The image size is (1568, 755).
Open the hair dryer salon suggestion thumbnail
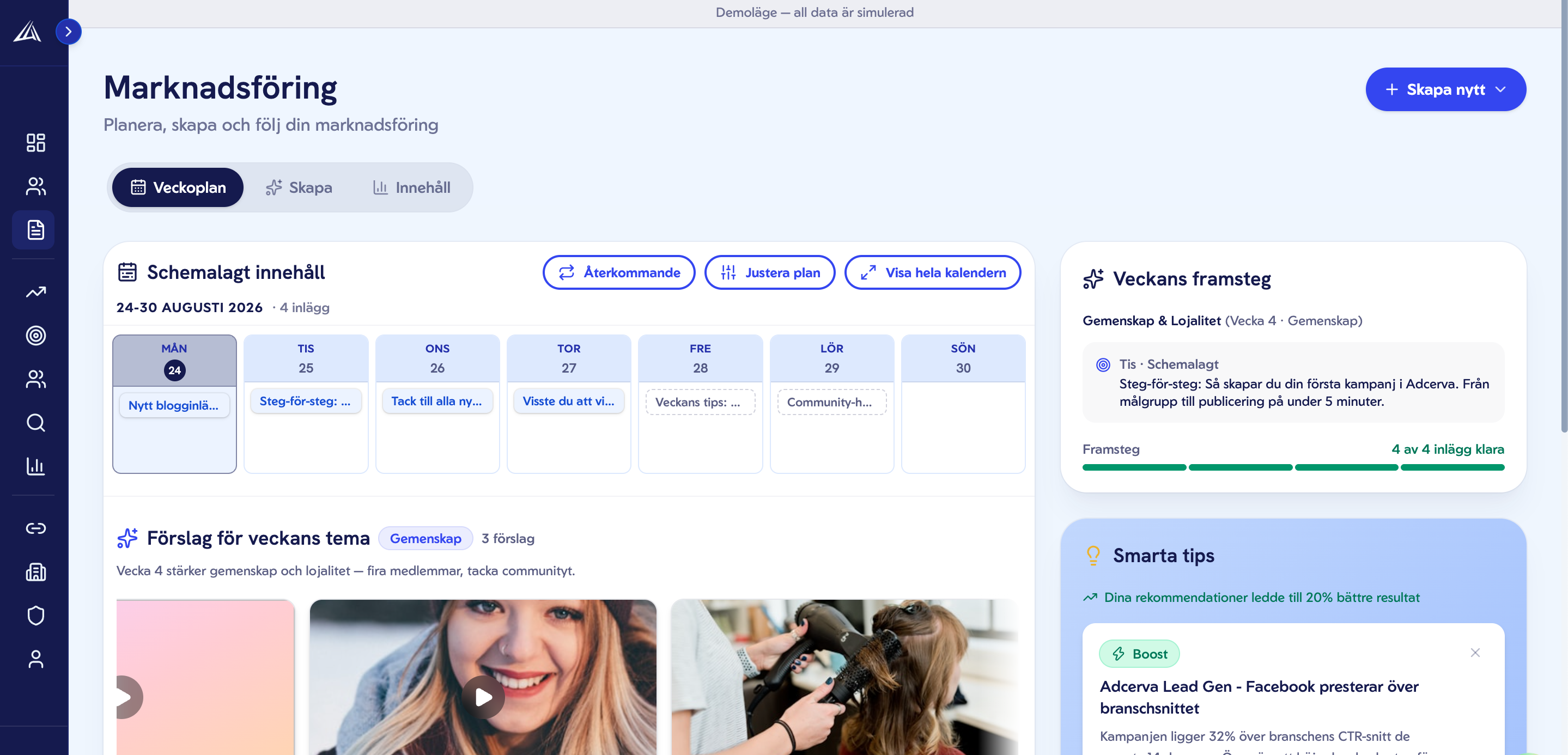point(844,677)
